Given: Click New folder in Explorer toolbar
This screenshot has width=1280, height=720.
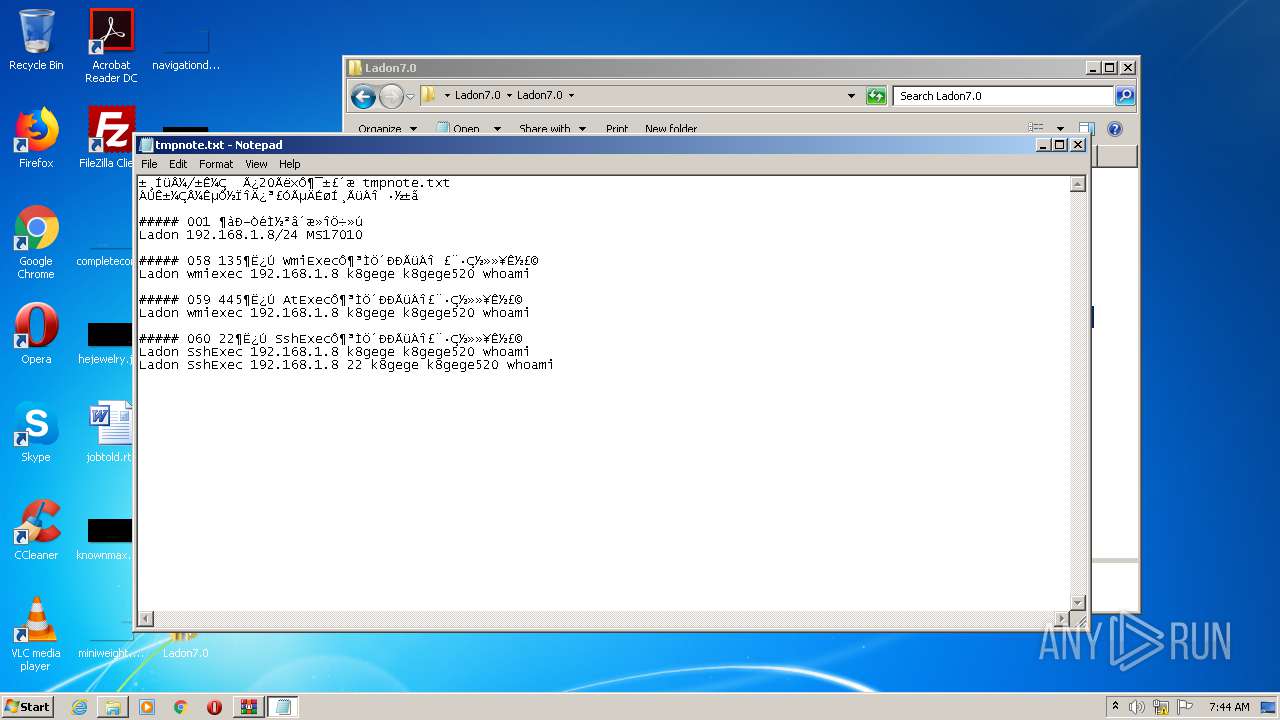Looking at the screenshot, I should tap(671, 129).
